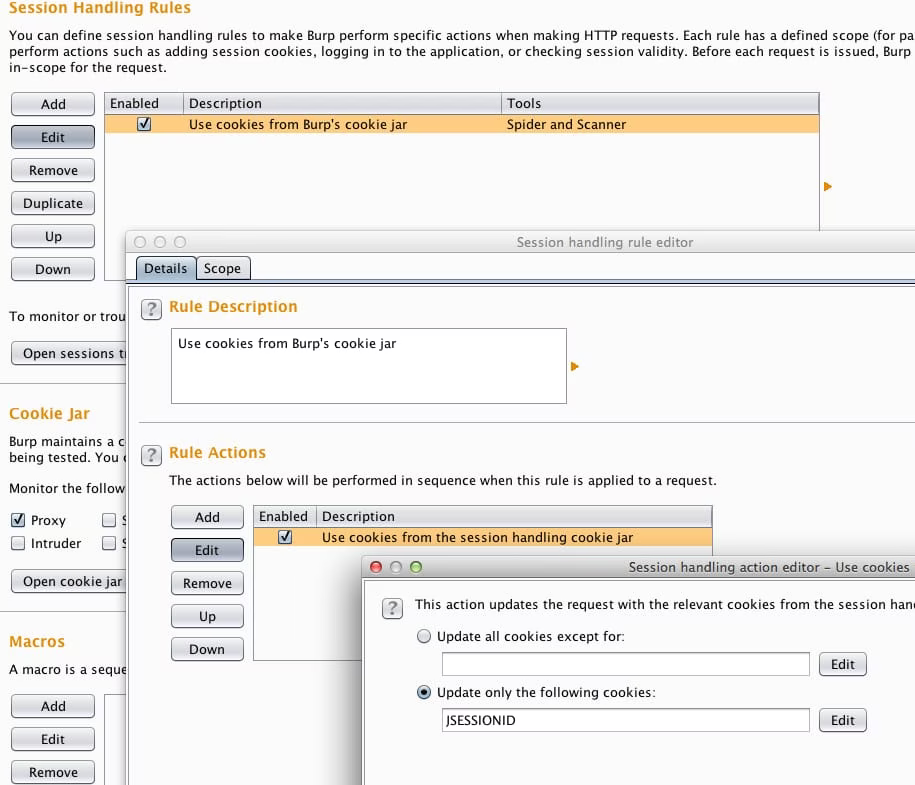Move rule action Down
Viewport: 915px width, 785px height.
pyautogui.click(x=207, y=649)
